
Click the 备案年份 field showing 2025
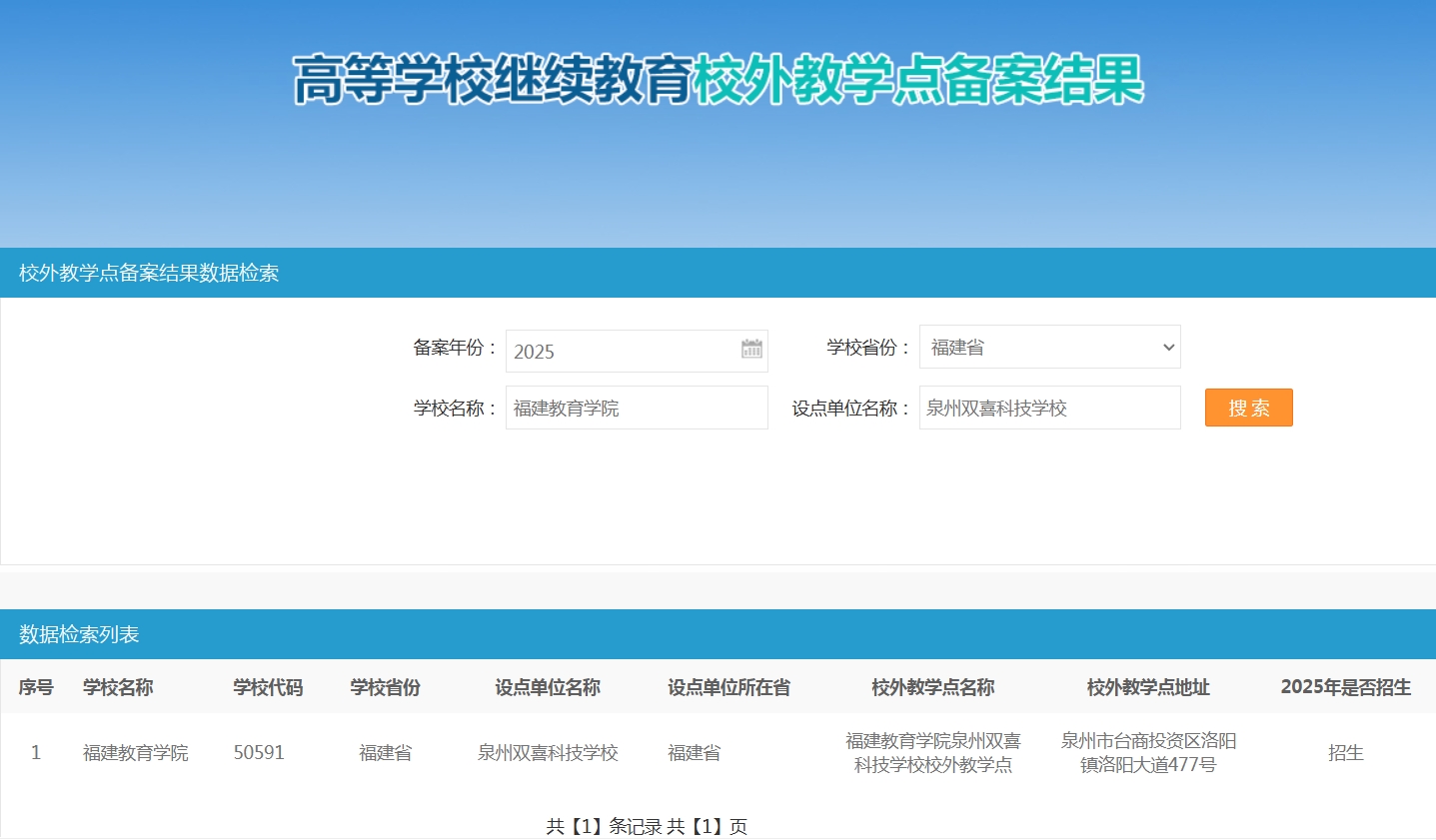(x=622, y=352)
